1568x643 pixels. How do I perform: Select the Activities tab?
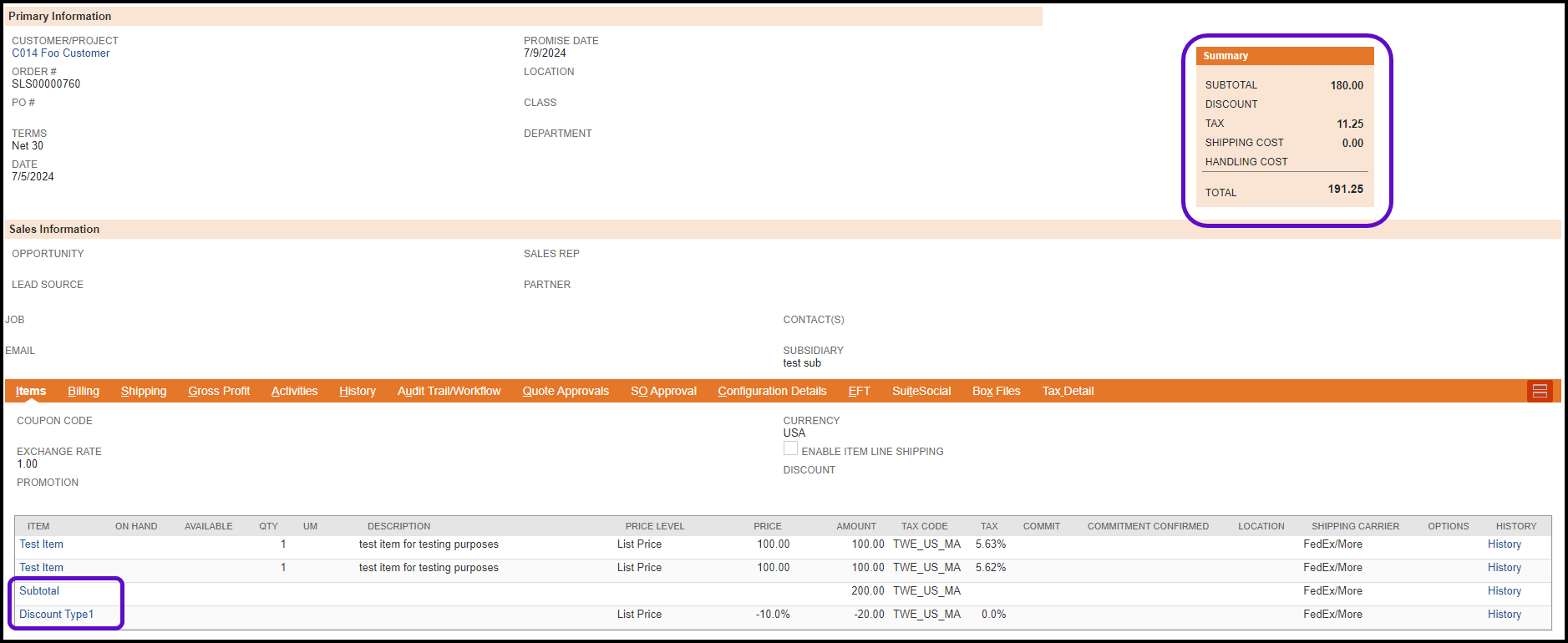tap(294, 391)
